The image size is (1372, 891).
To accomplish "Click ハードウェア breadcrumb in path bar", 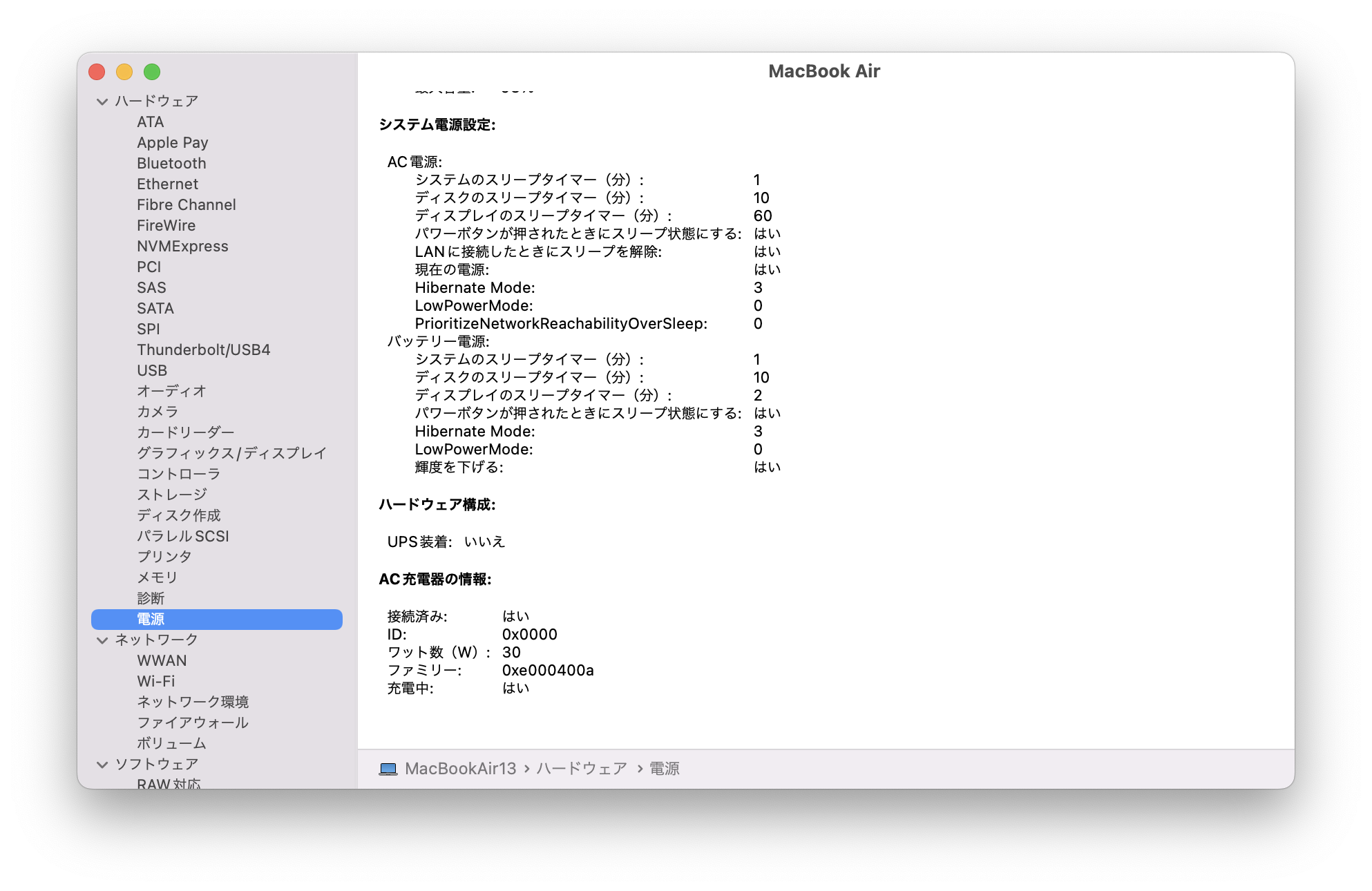I will click(x=582, y=769).
